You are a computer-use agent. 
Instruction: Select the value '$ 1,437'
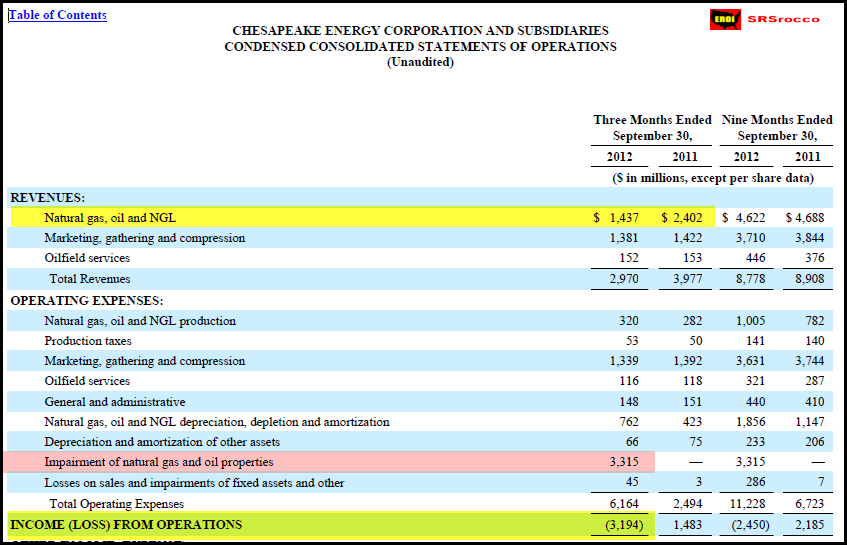(x=616, y=218)
